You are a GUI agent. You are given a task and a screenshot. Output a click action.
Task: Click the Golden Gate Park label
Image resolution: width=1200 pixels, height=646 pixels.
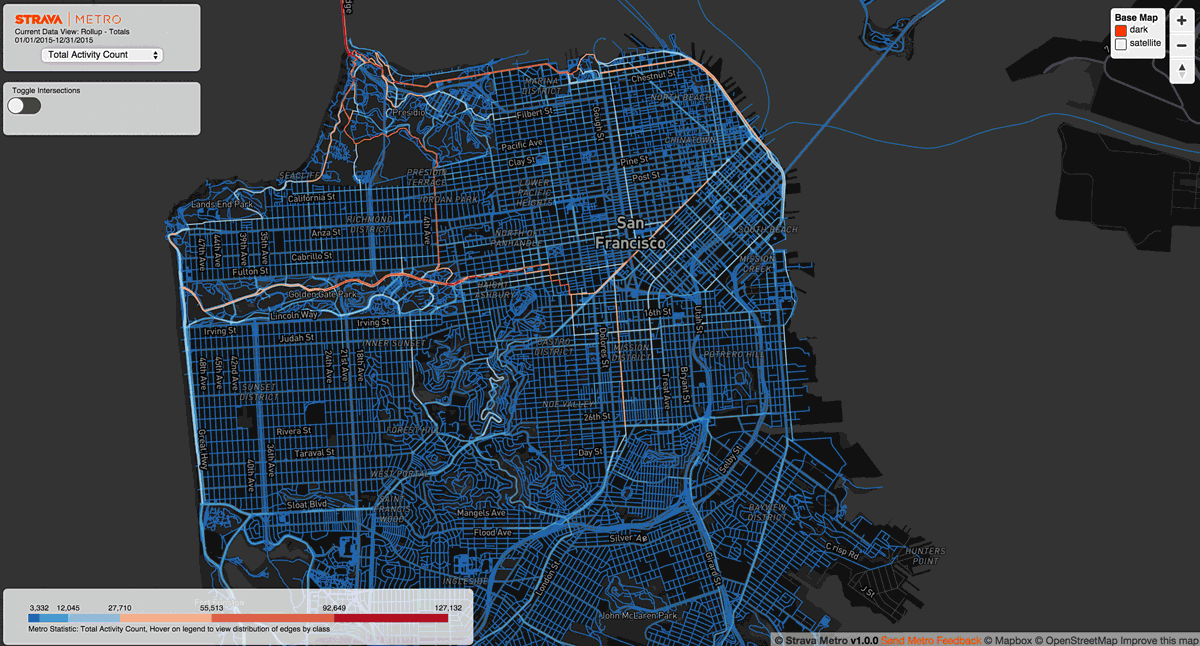coord(323,295)
